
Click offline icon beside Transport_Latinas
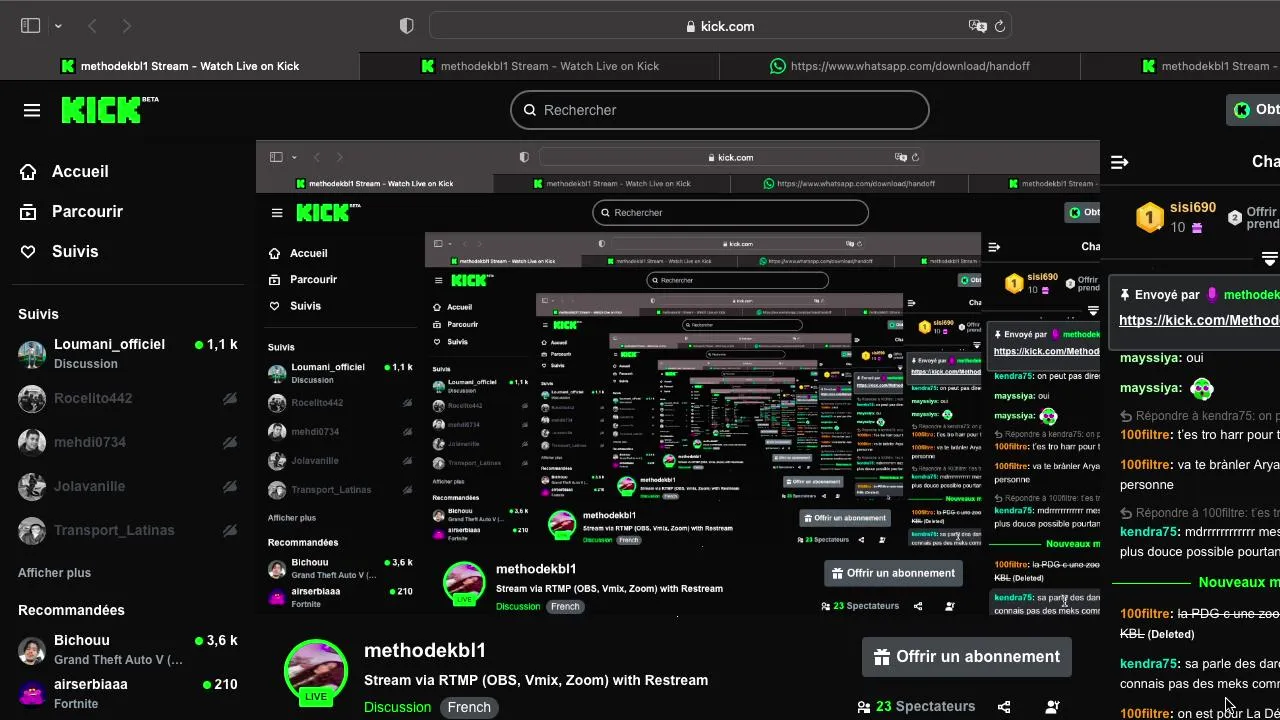coord(229,530)
